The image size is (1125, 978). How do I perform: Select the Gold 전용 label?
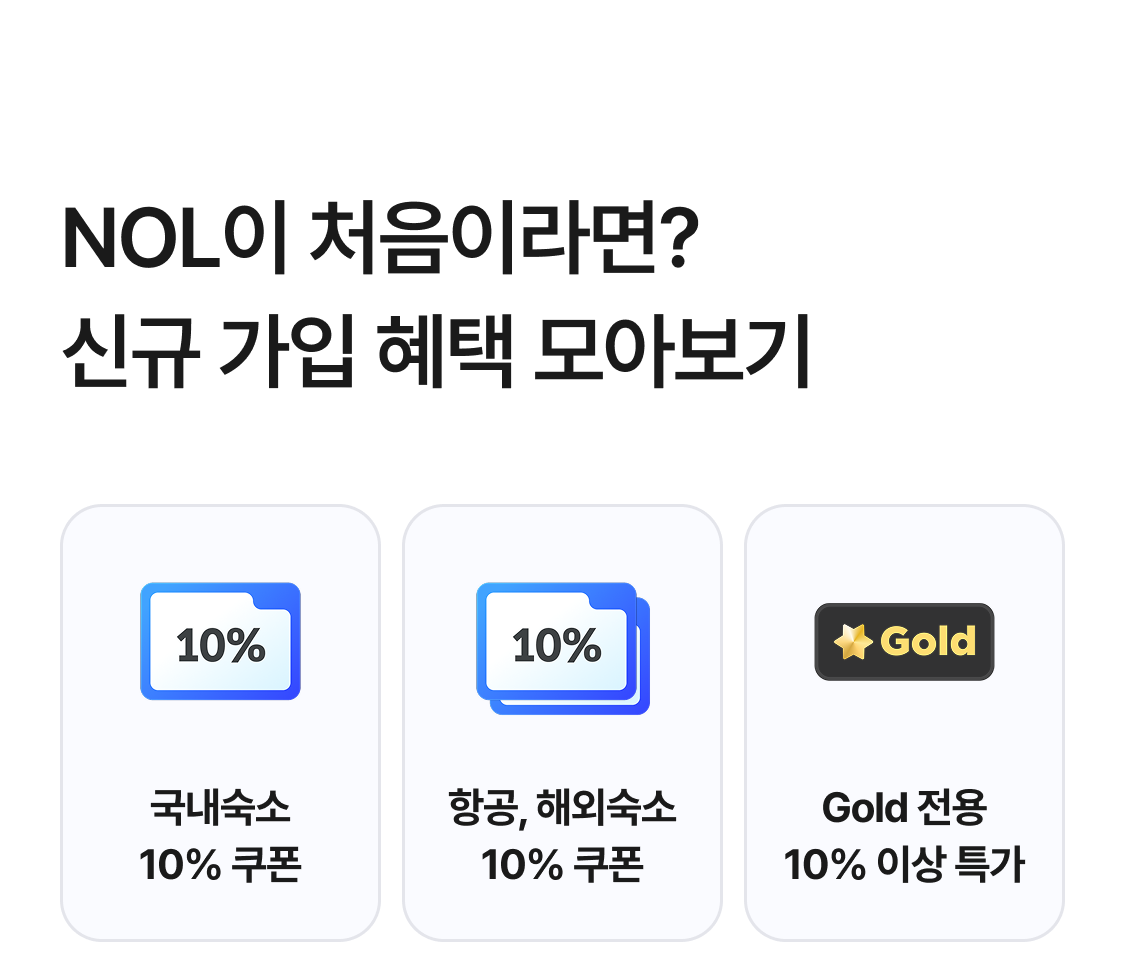click(x=904, y=807)
